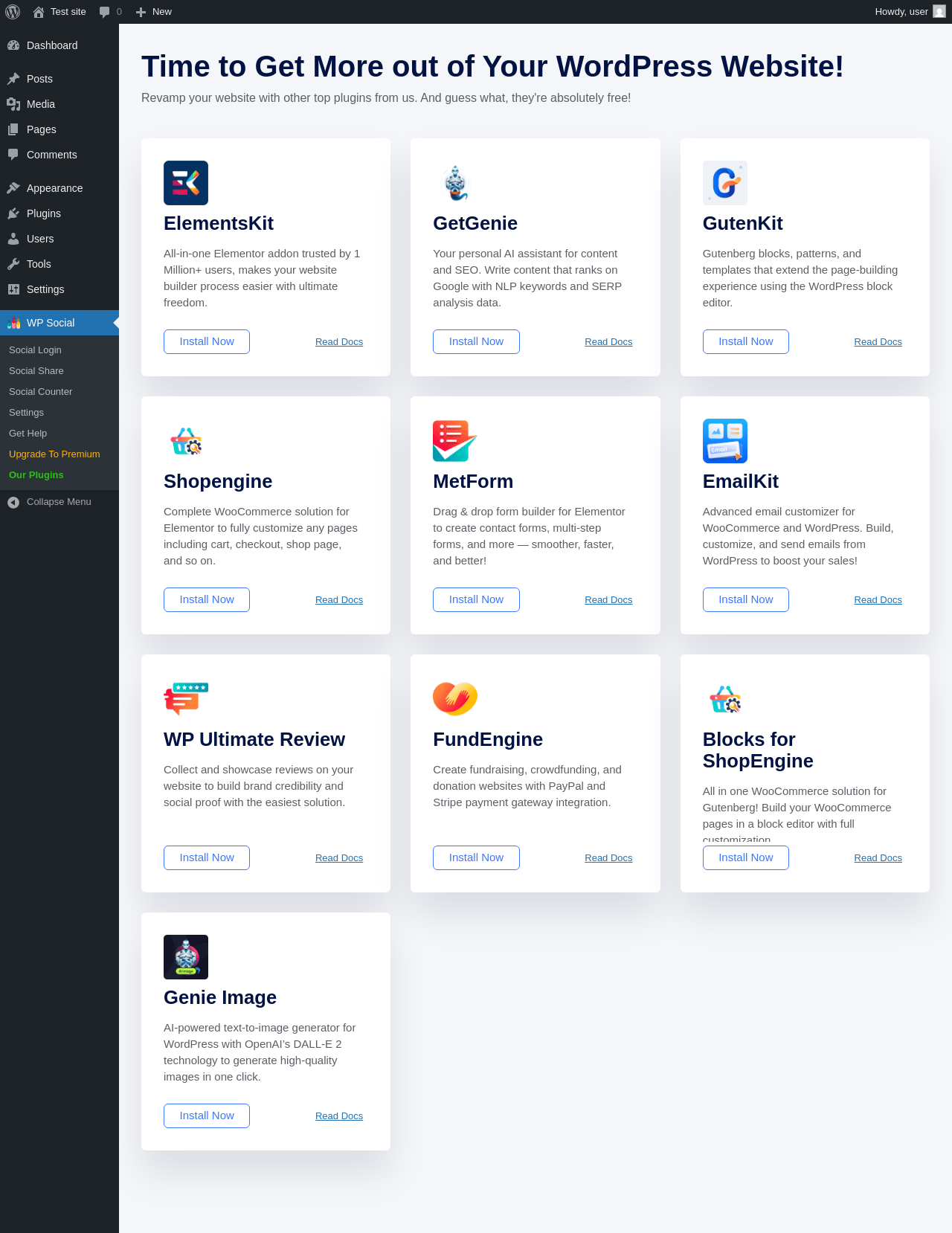Screen dimensions: 952x1233
Task: Click the MetForm checklist logo icon
Action: click(x=455, y=441)
